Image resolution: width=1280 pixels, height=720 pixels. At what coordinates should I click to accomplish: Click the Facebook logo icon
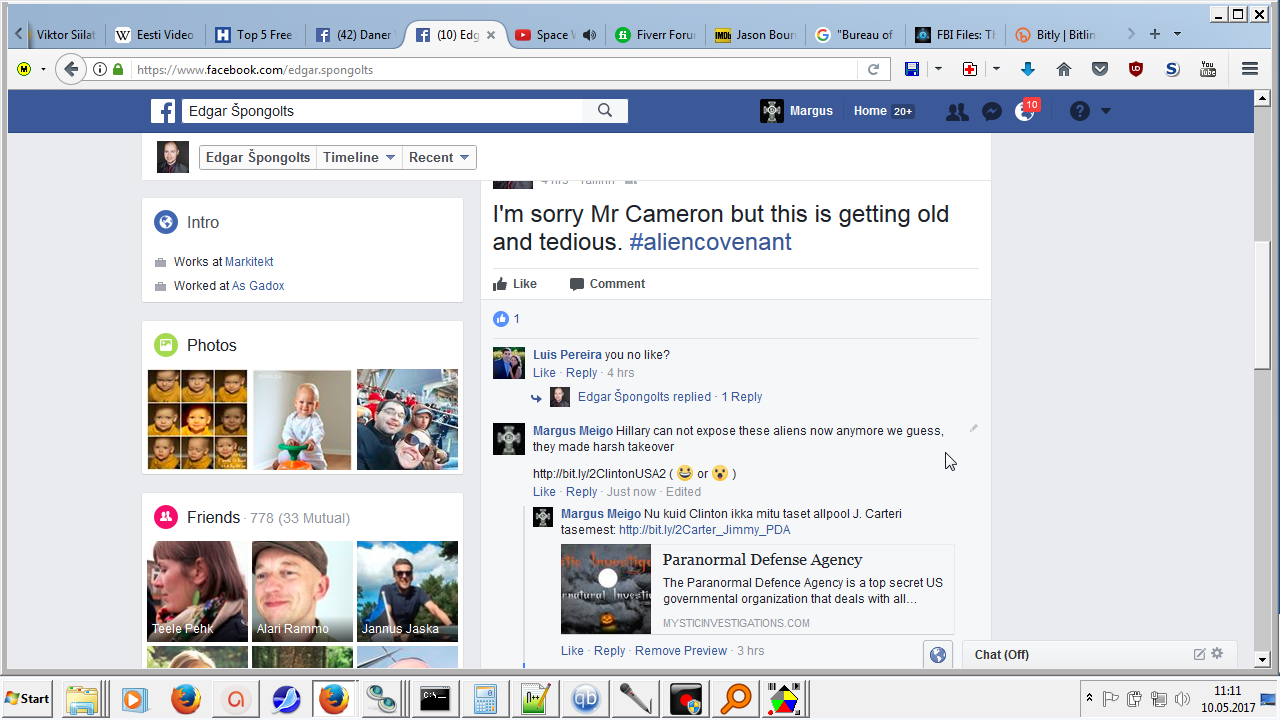pos(163,111)
